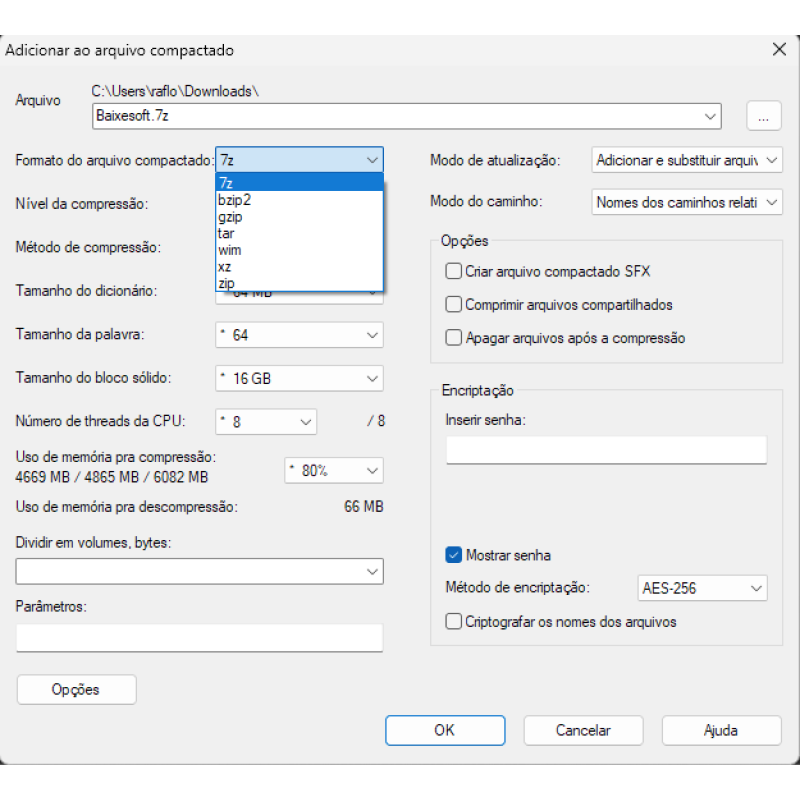
Task: Click the Parâmetros text field
Action: (x=199, y=638)
